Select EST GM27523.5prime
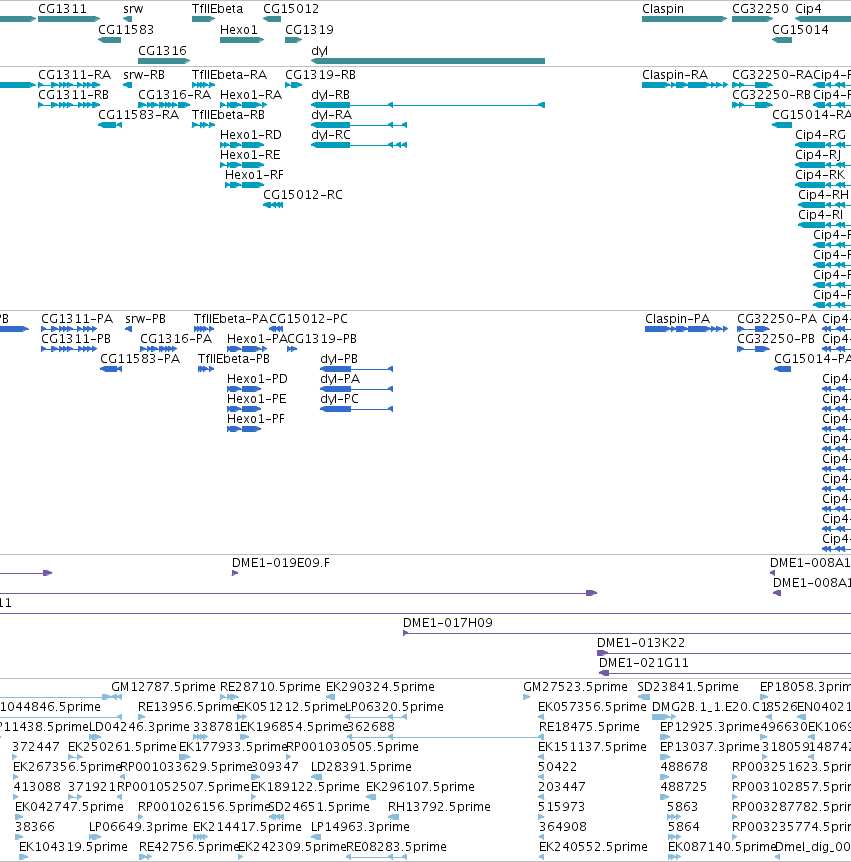Screen dimensions: 851x862 pos(575,687)
